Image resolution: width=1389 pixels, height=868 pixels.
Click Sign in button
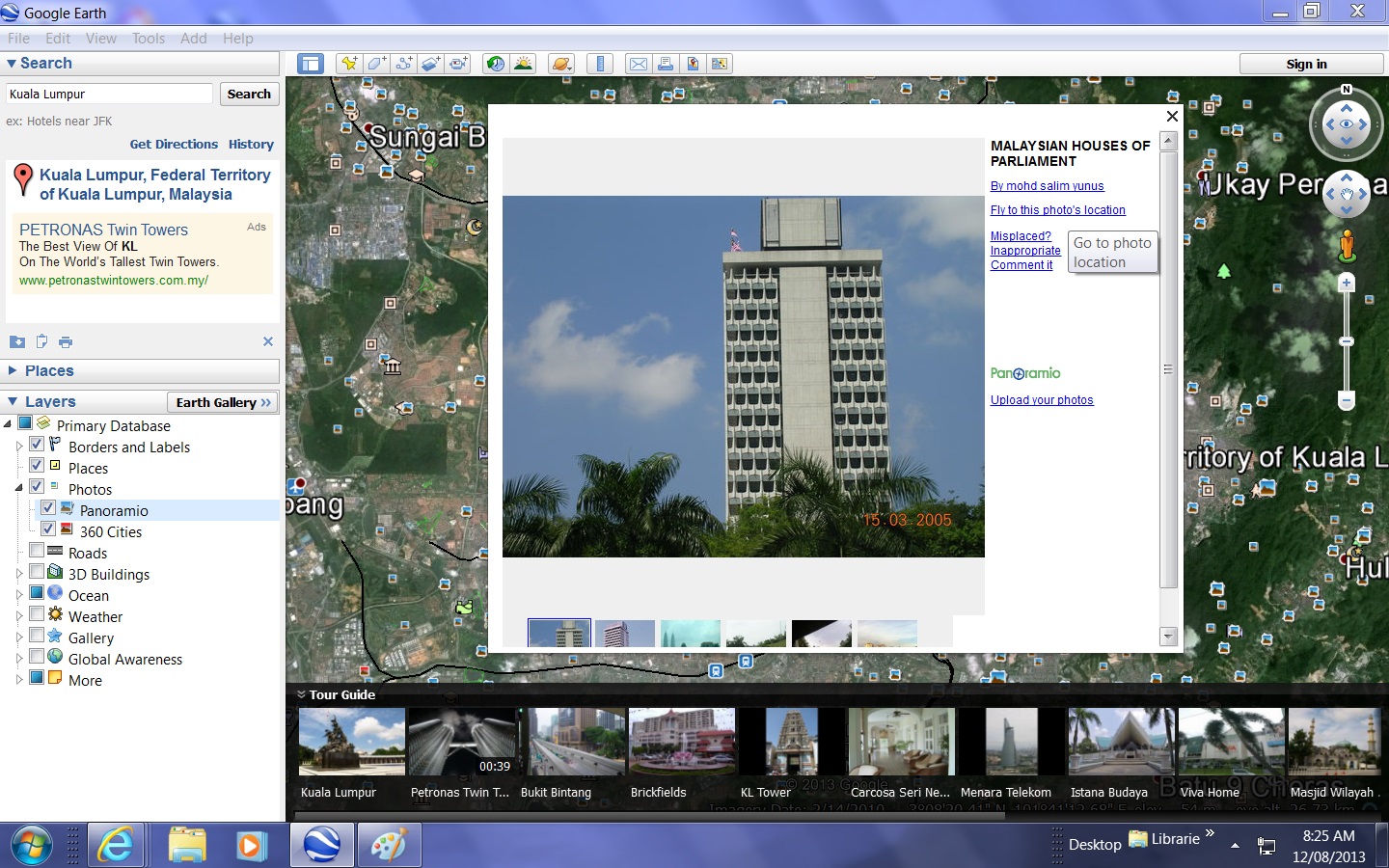tap(1306, 64)
